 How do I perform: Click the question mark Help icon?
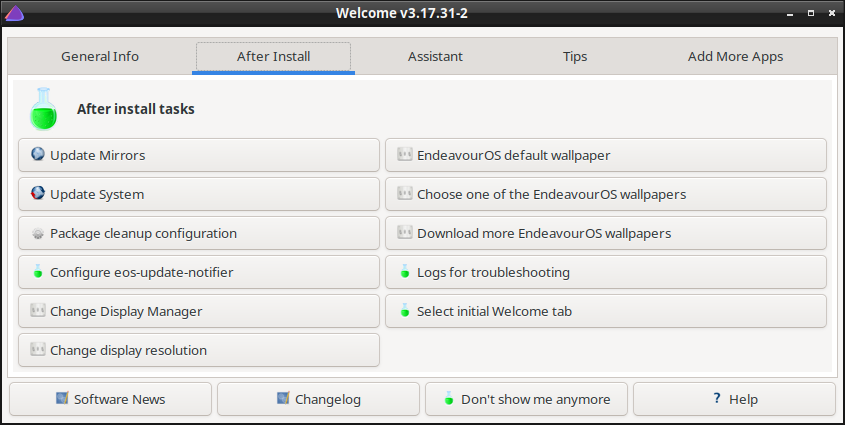click(717, 398)
